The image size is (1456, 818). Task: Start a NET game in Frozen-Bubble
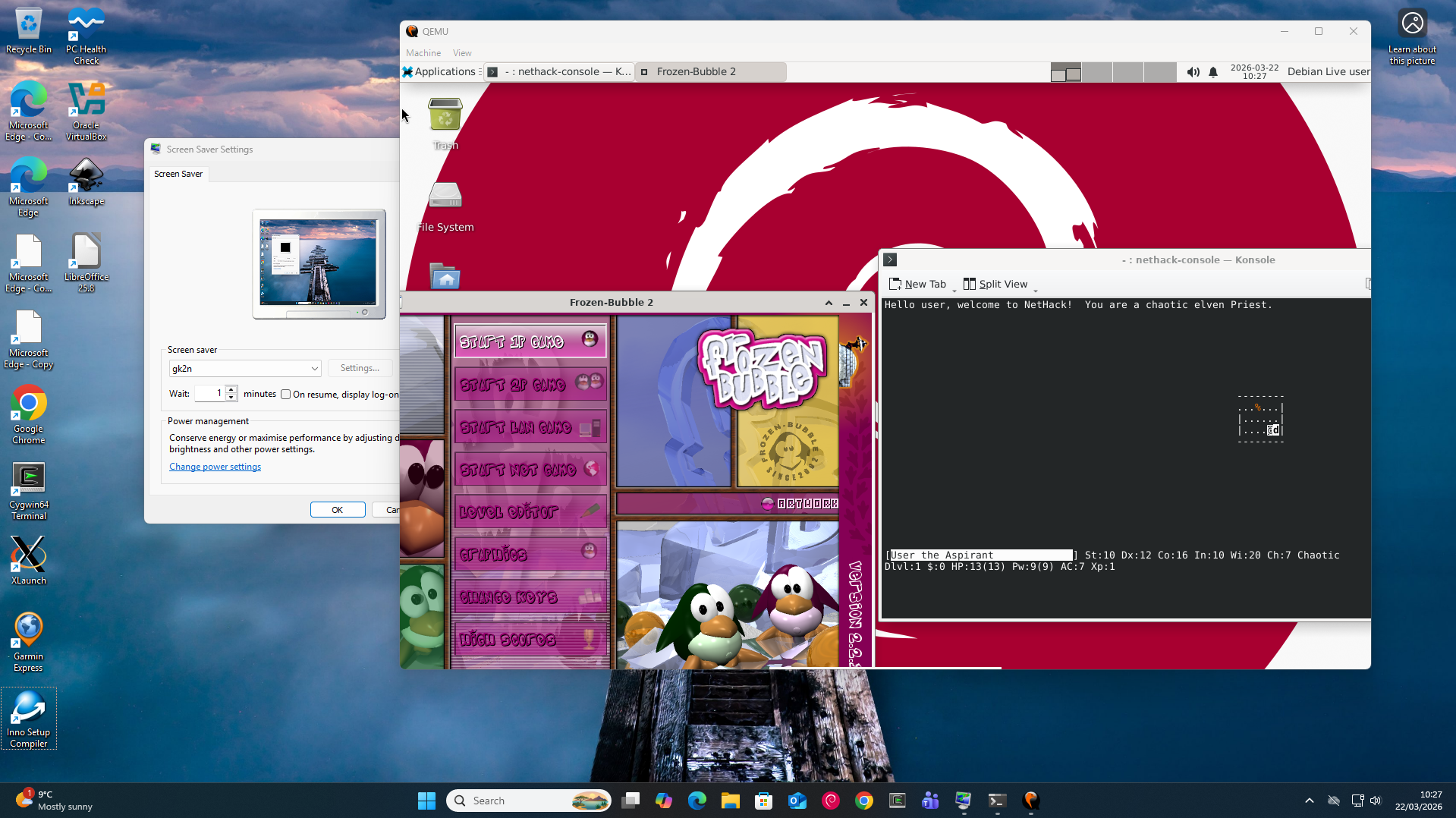pyautogui.click(x=530, y=470)
